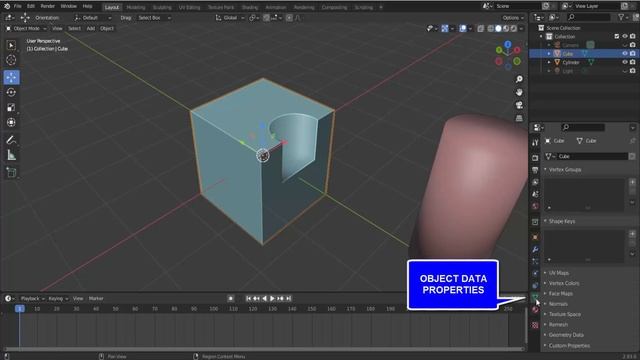Viewport: 640px width, 360px height.
Task: Switch to the Modeling workspace tab
Action: point(136,7)
